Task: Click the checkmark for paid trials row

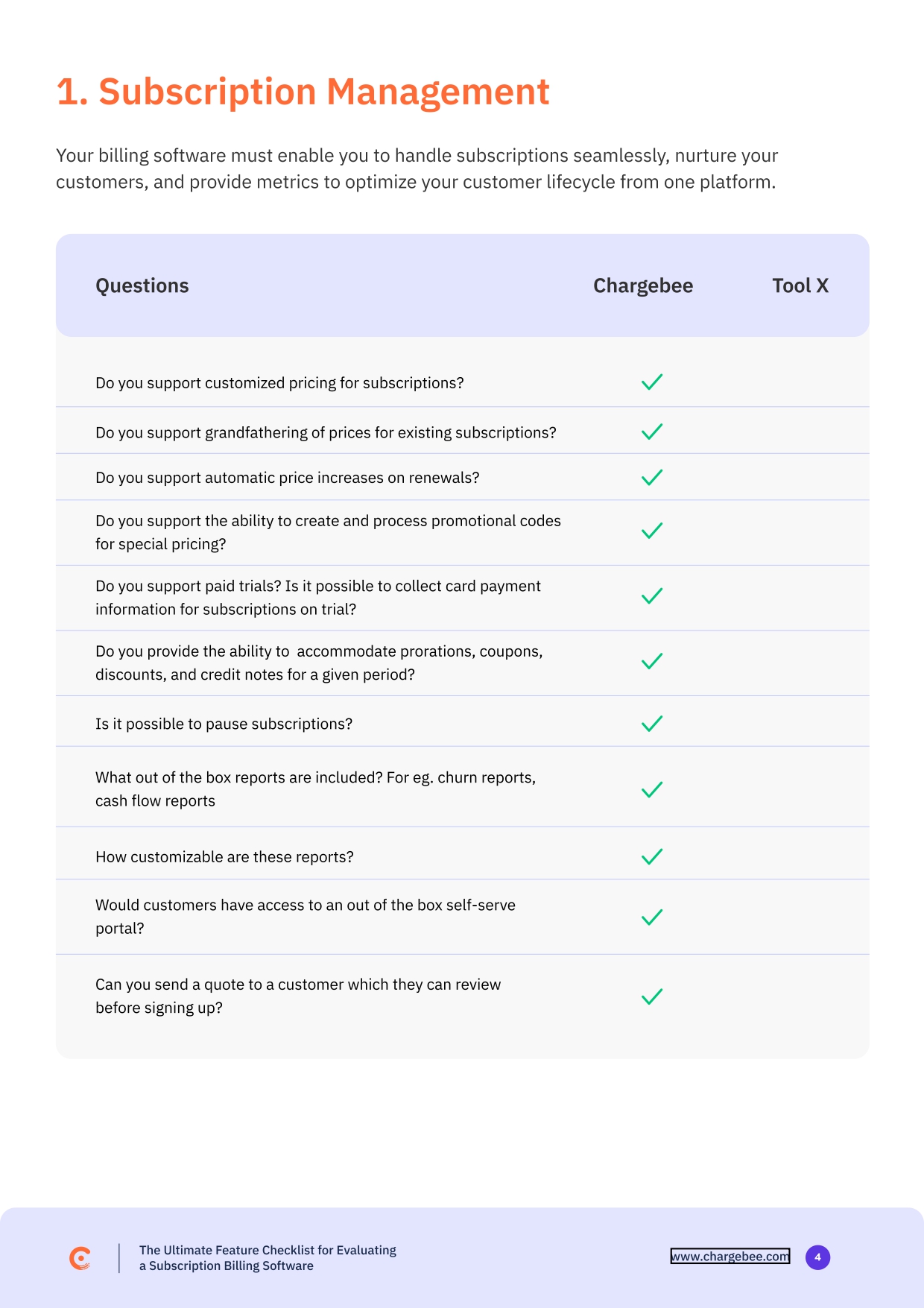Action: pyautogui.click(x=652, y=596)
